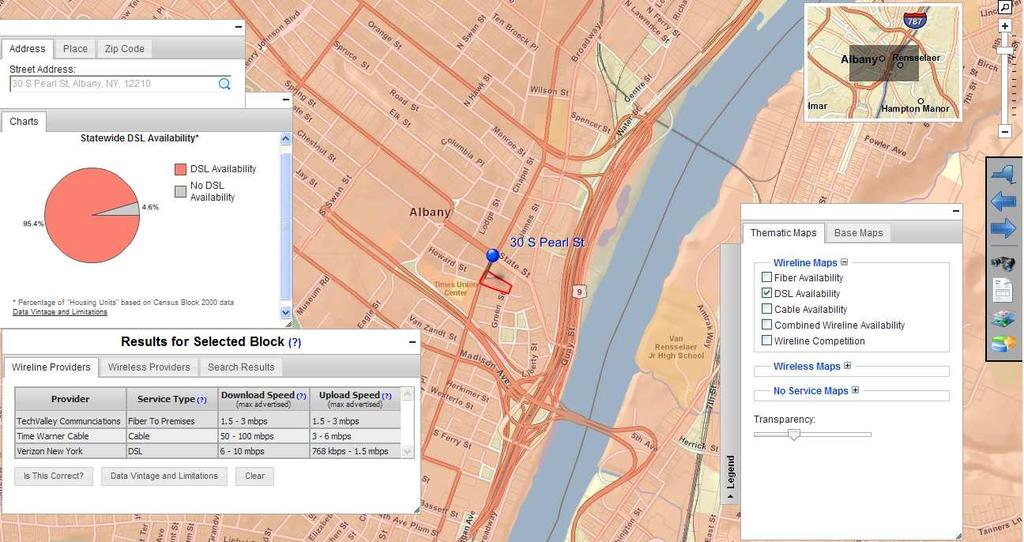
Task: Enable Wireline Competition layer
Action: 767,340
